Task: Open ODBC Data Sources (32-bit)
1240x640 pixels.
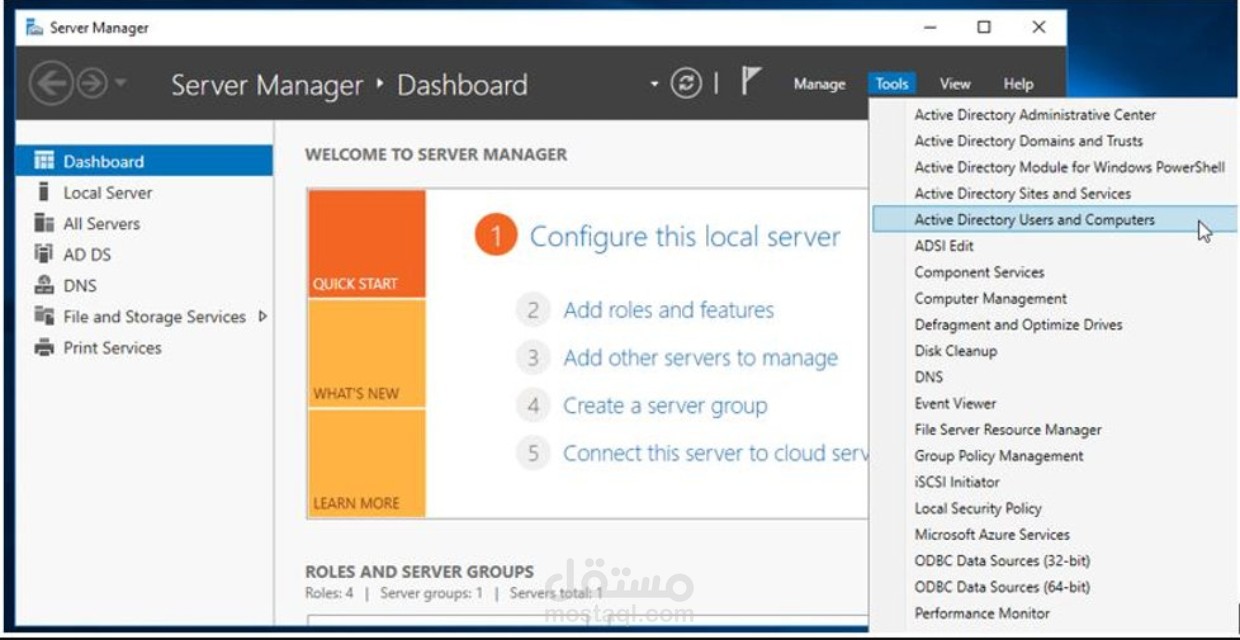Action: click(1002, 560)
